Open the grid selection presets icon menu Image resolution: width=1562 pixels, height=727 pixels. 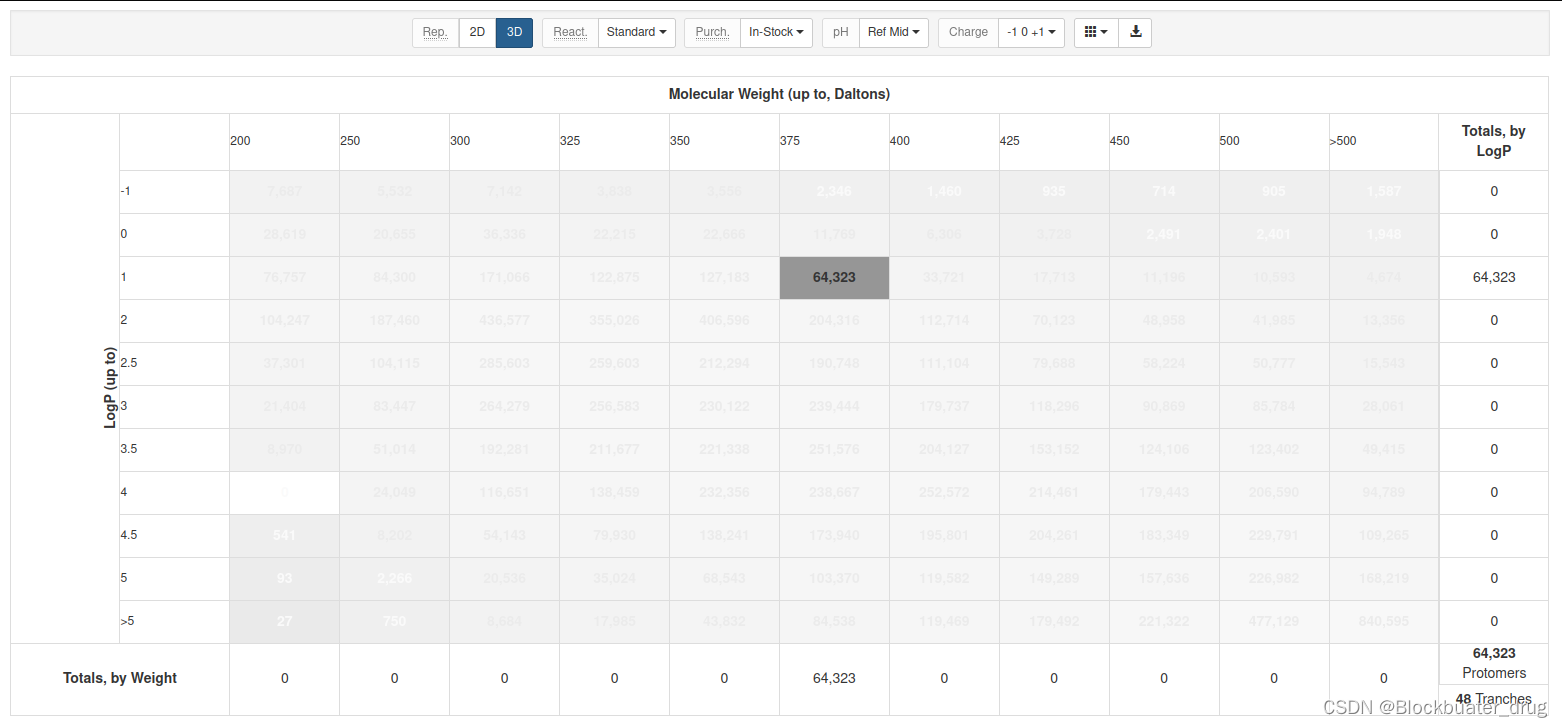pos(1096,32)
